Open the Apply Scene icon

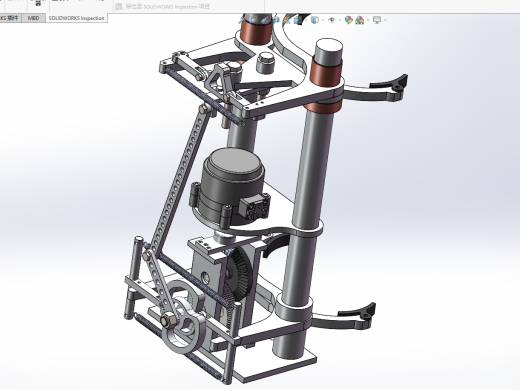tap(359, 20)
